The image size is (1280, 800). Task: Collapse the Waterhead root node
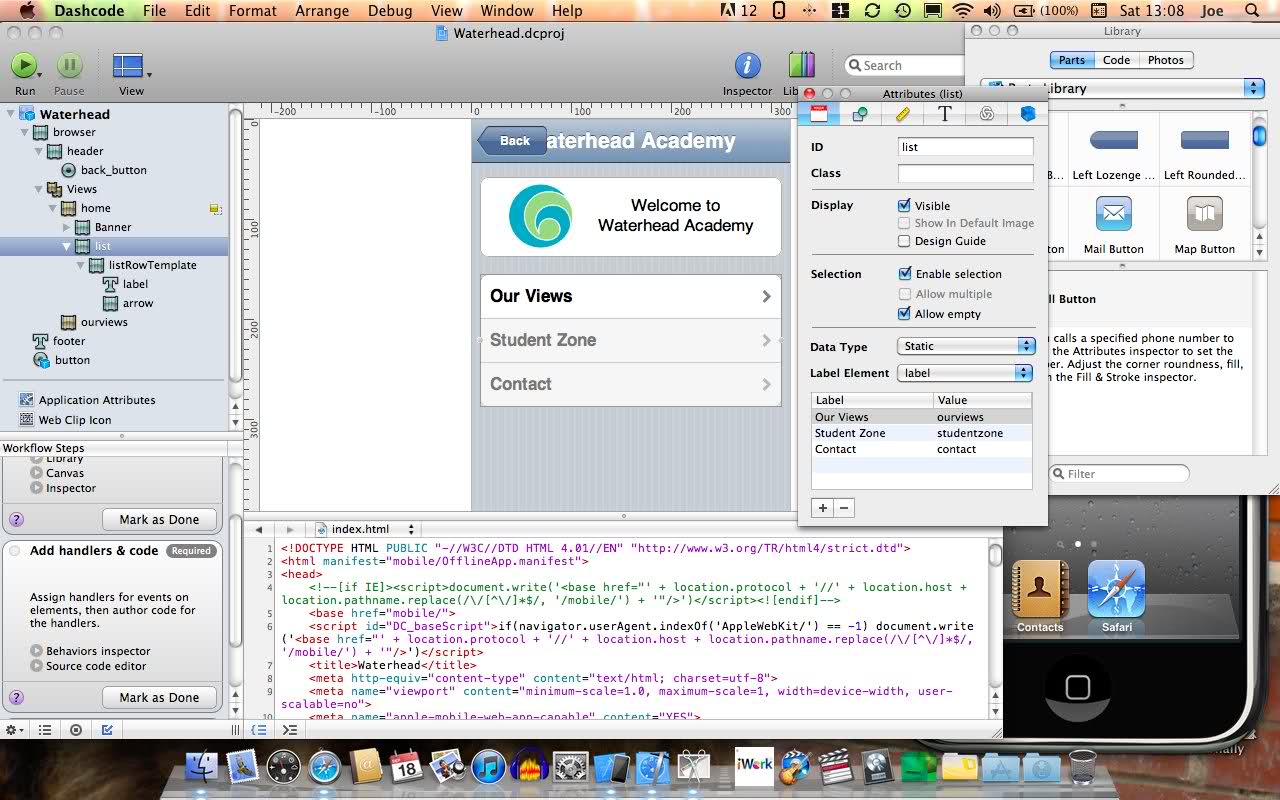(x=9, y=114)
